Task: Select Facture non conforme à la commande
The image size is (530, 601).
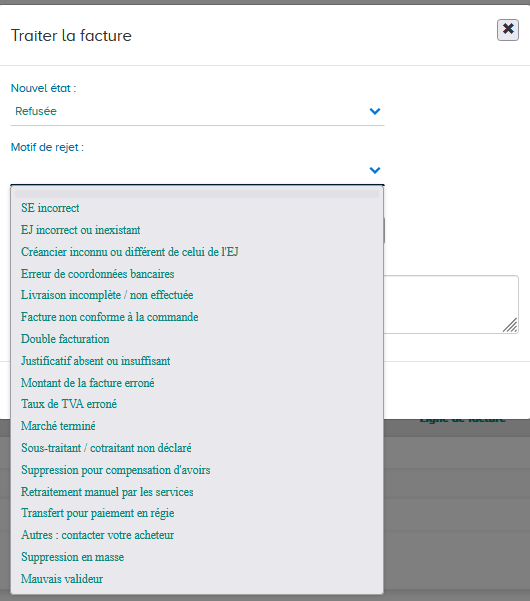Action: 197,317
